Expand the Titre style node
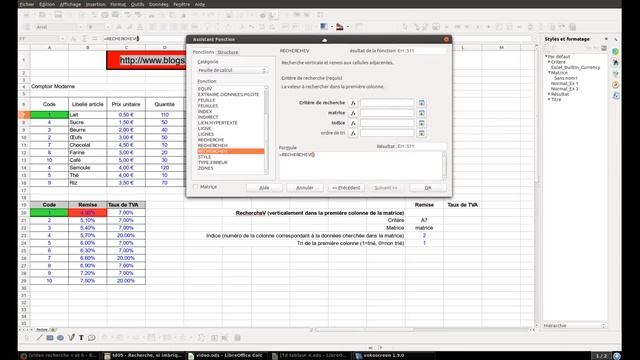640x360 pixels. (549, 100)
